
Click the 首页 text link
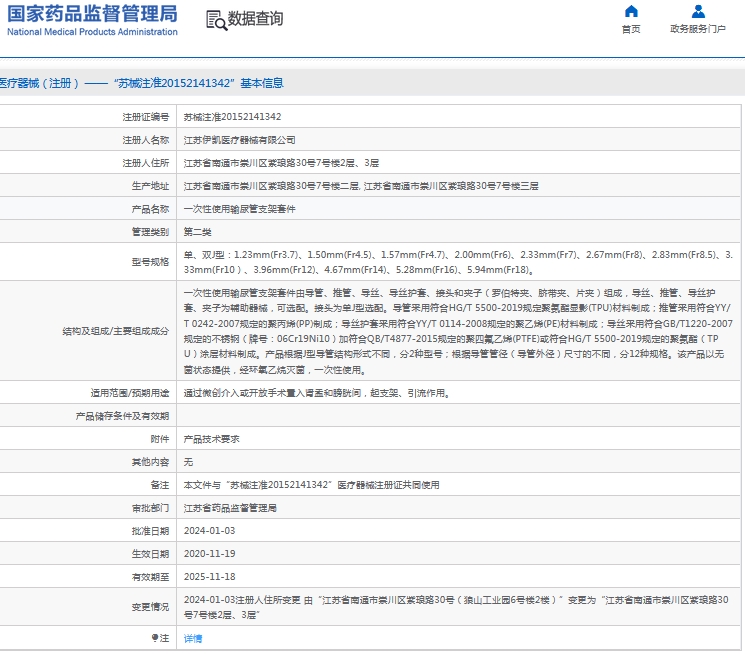(x=631, y=29)
